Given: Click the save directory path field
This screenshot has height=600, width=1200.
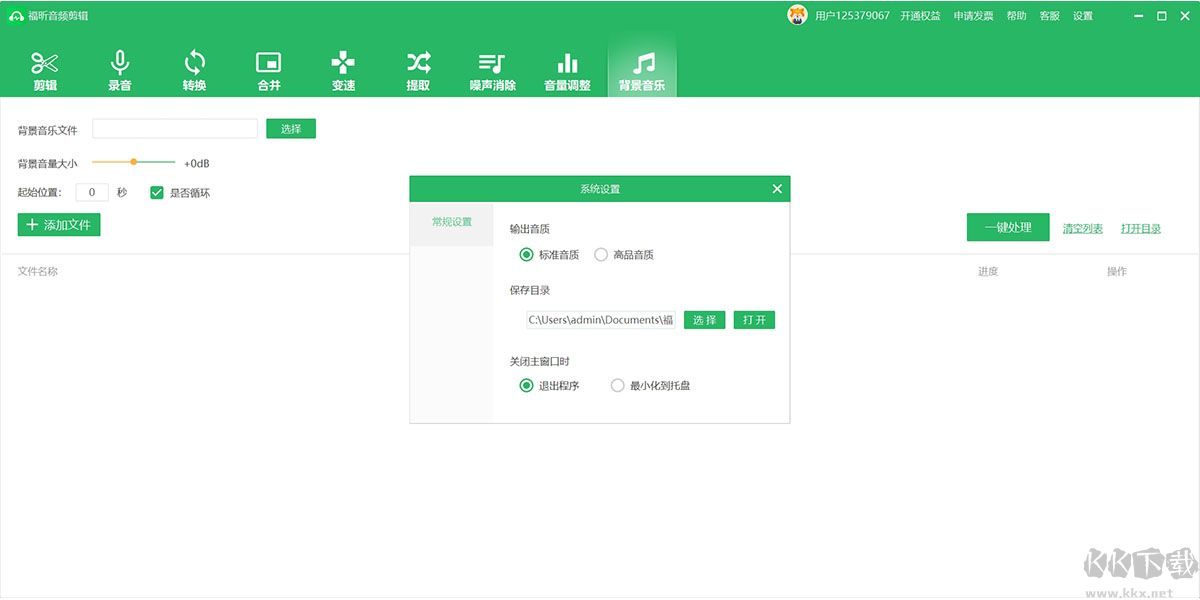Looking at the screenshot, I should coord(600,320).
